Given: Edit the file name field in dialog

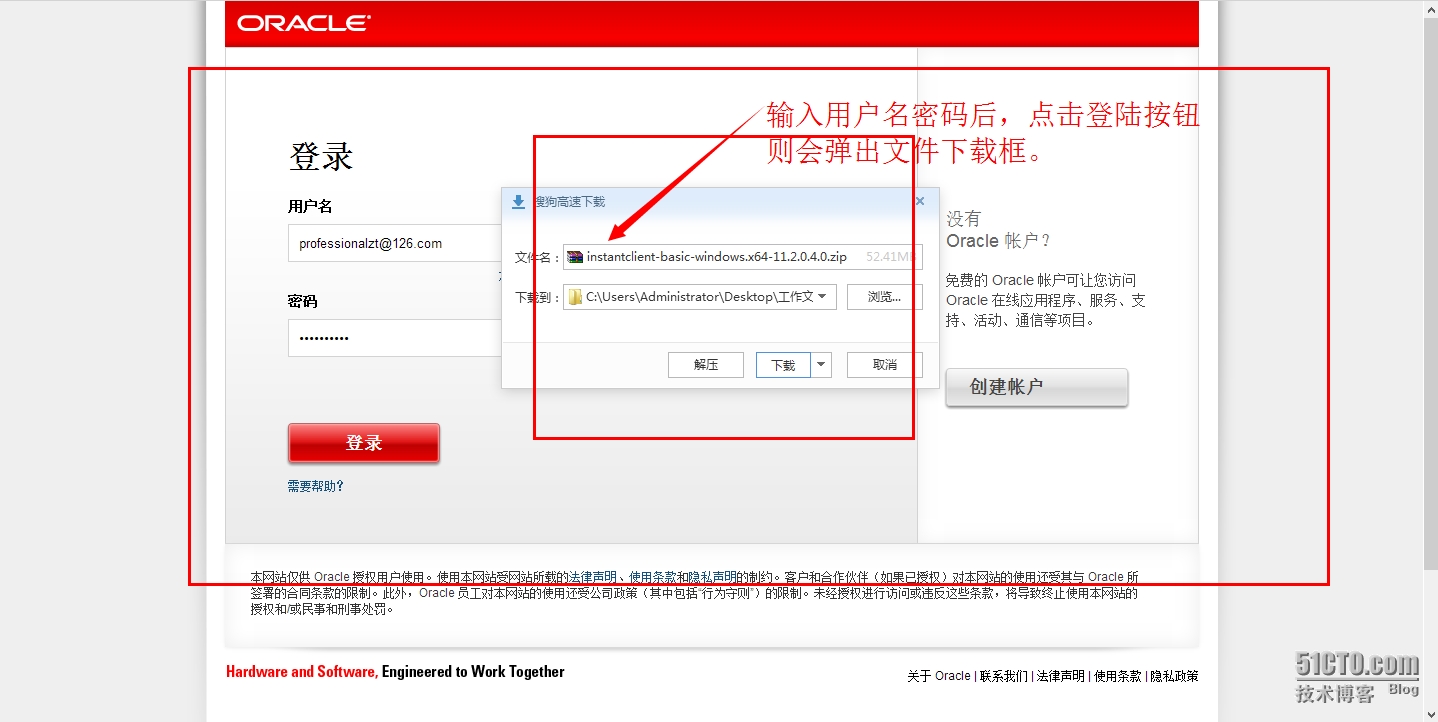Looking at the screenshot, I should (x=742, y=257).
